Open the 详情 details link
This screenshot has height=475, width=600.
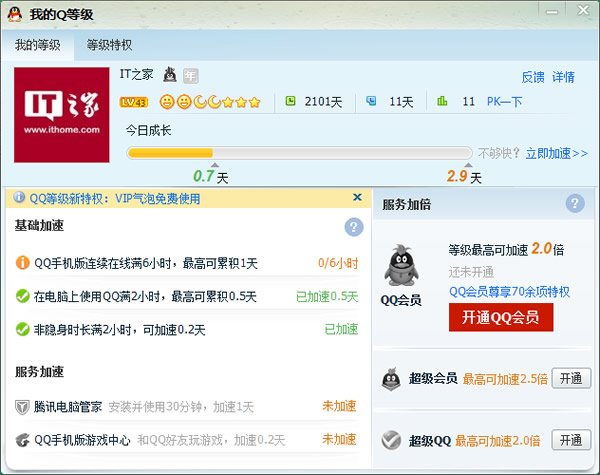[x=563, y=77]
